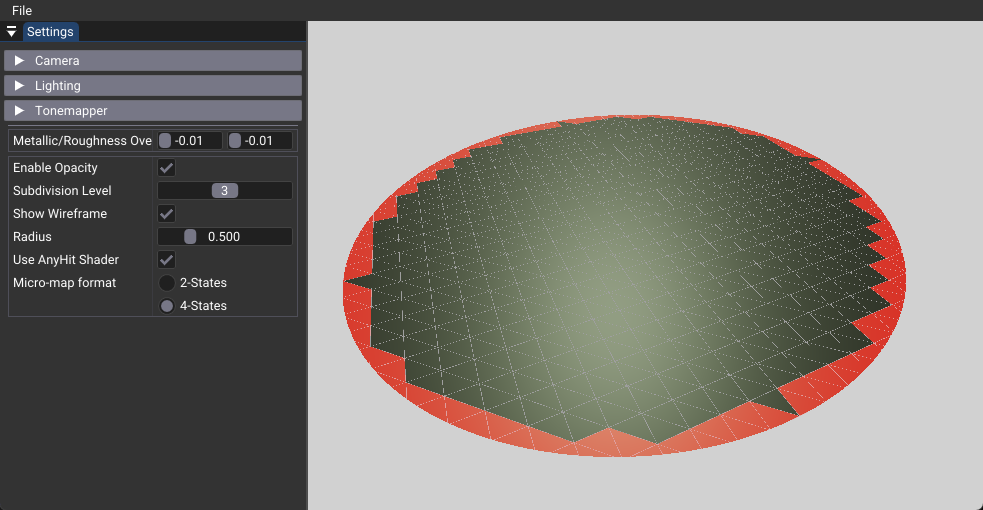The width and height of the screenshot is (983, 510).
Task: Select the Settings tab
Action: tap(50, 32)
